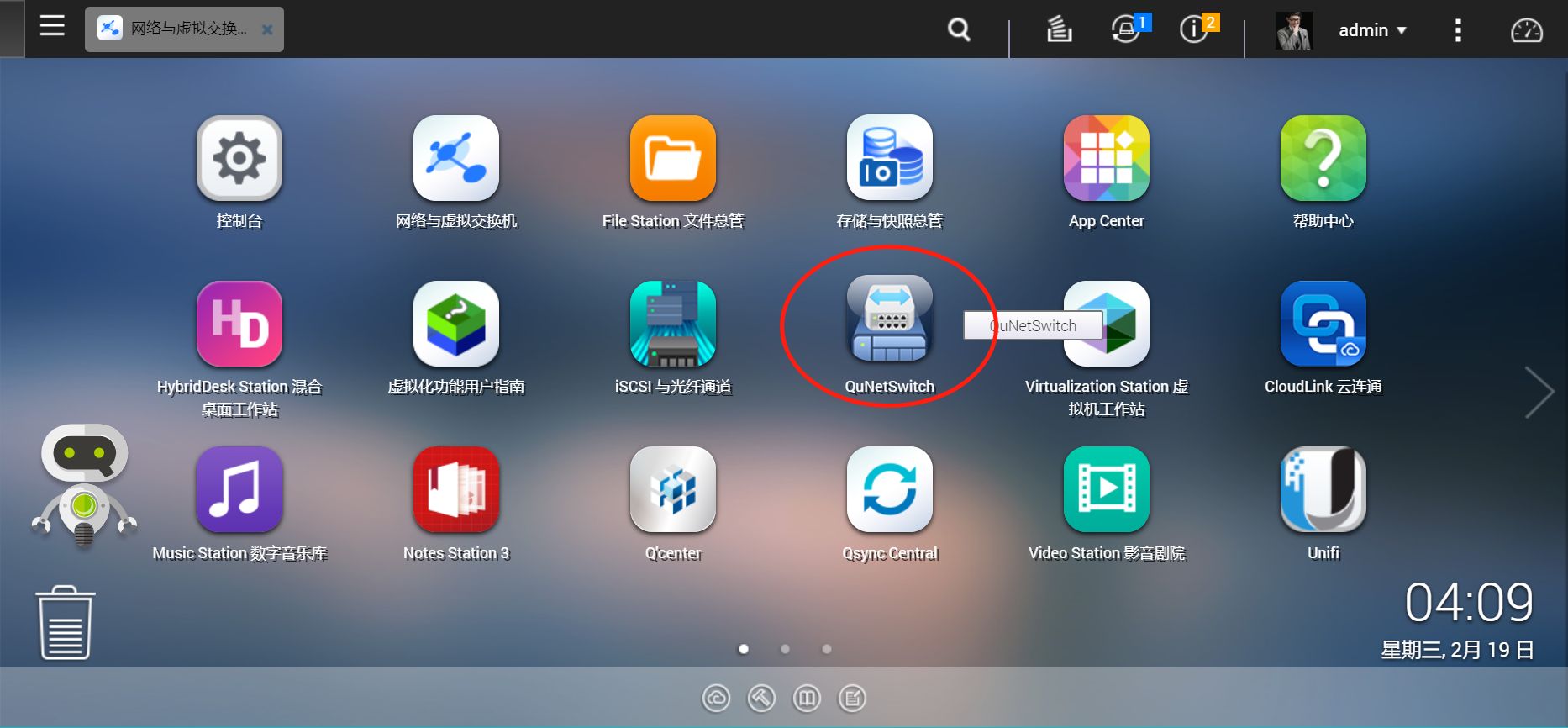Open the book icon in bottom dock
Viewport: 1568px width, 728px height.
[x=807, y=698]
